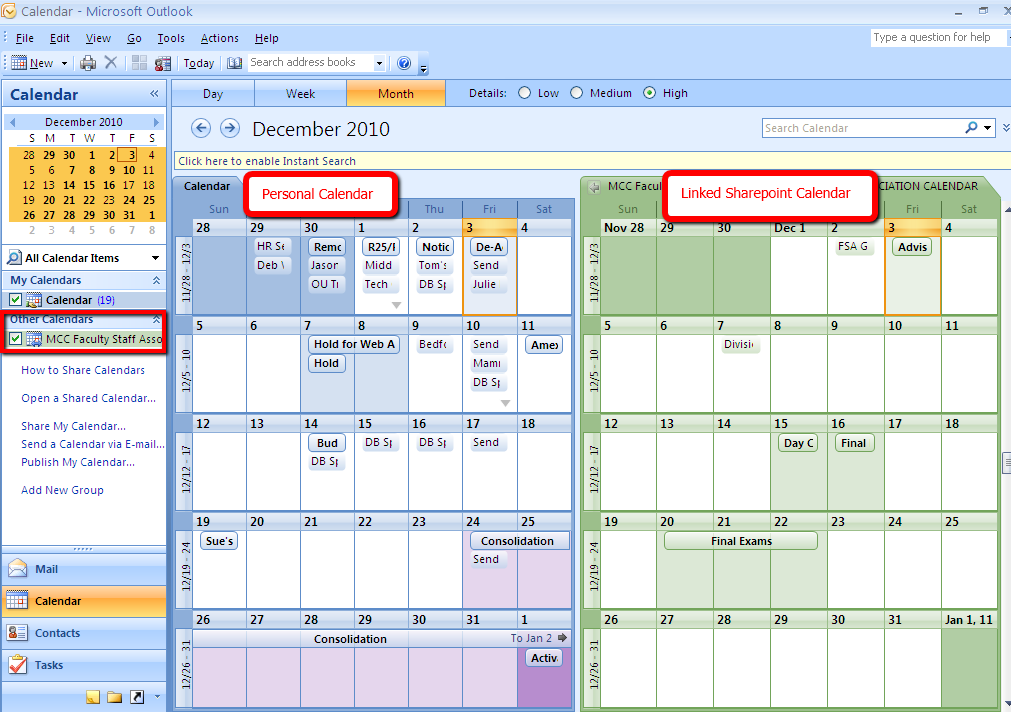Screen dimensions: 1011x712
Task: Click How to Share Calendars link
Action: [83, 370]
